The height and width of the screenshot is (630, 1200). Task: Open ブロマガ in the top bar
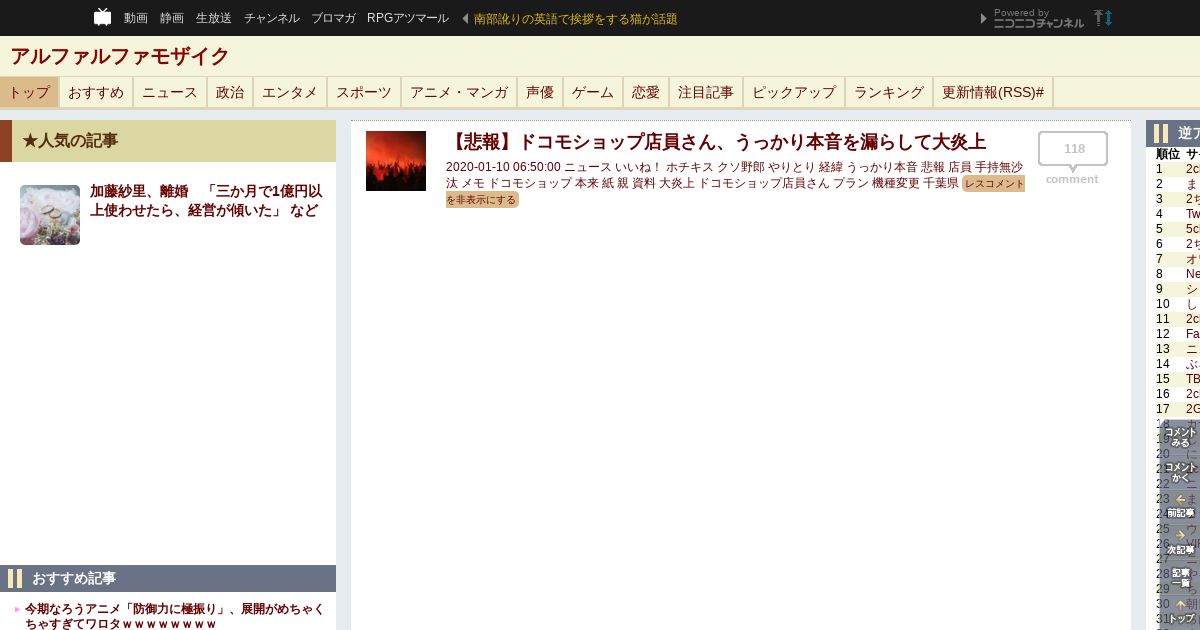coord(333,18)
